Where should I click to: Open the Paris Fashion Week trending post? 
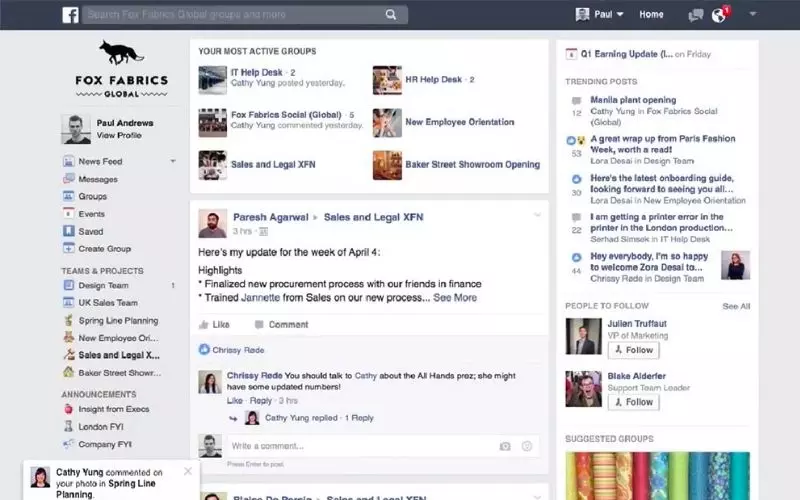(x=663, y=144)
